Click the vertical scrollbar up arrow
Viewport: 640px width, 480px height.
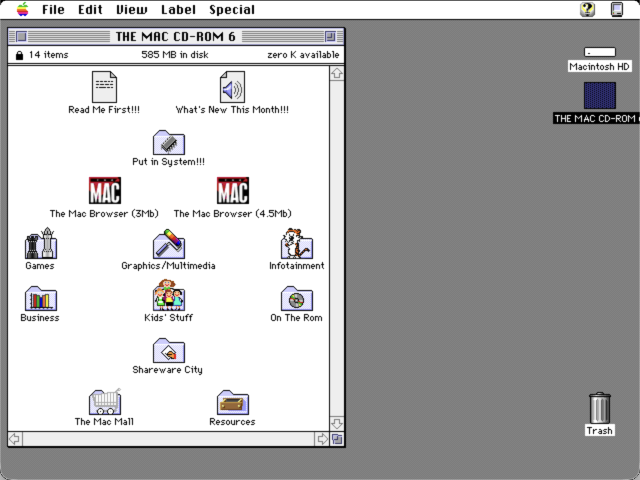click(337, 73)
